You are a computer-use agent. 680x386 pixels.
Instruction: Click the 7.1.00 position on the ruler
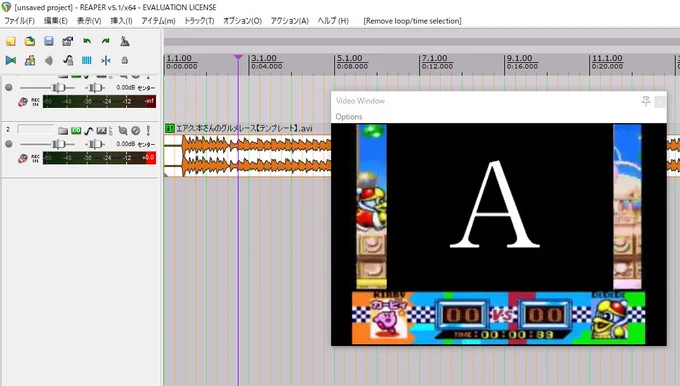tap(435, 58)
